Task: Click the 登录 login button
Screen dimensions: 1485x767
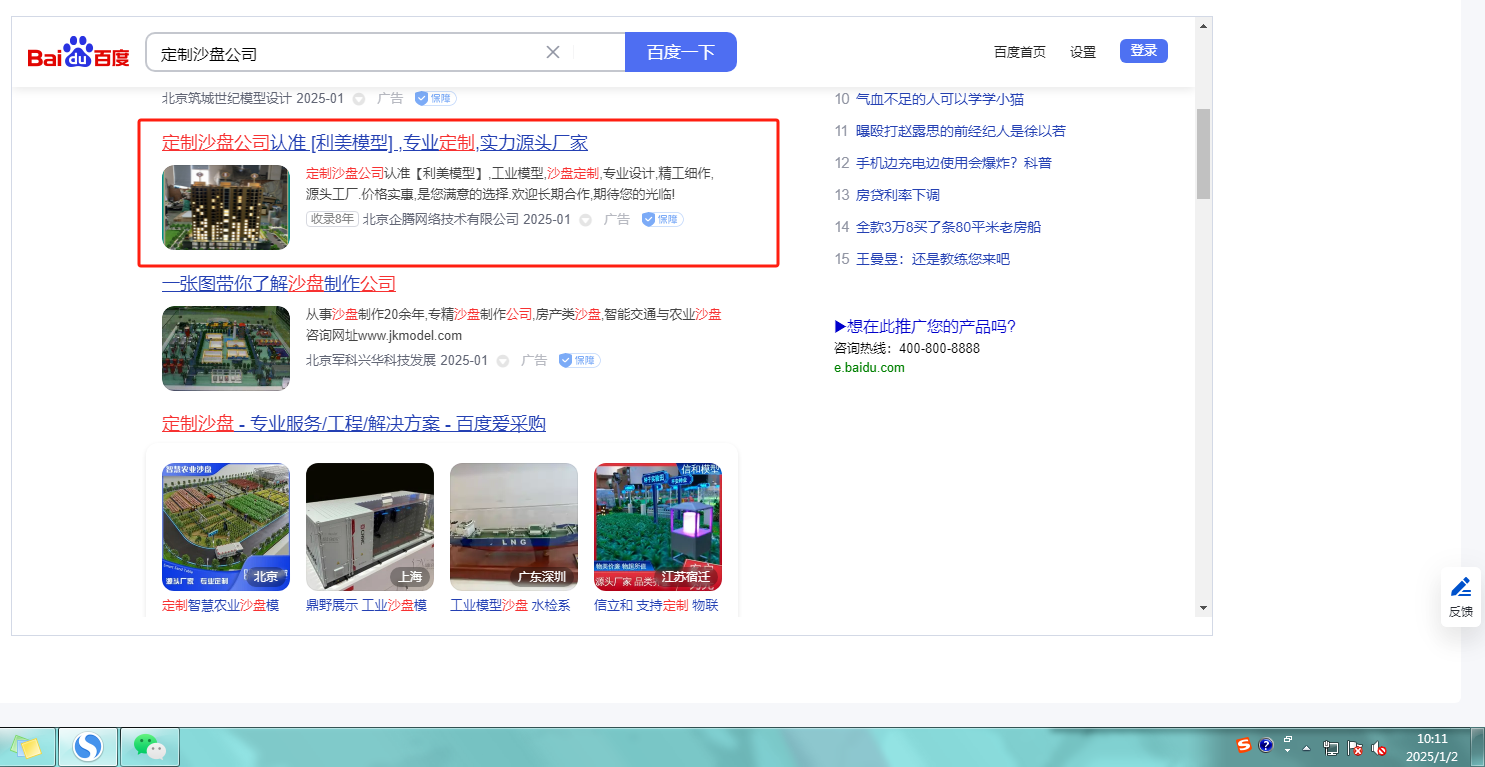Action: coord(1144,51)
